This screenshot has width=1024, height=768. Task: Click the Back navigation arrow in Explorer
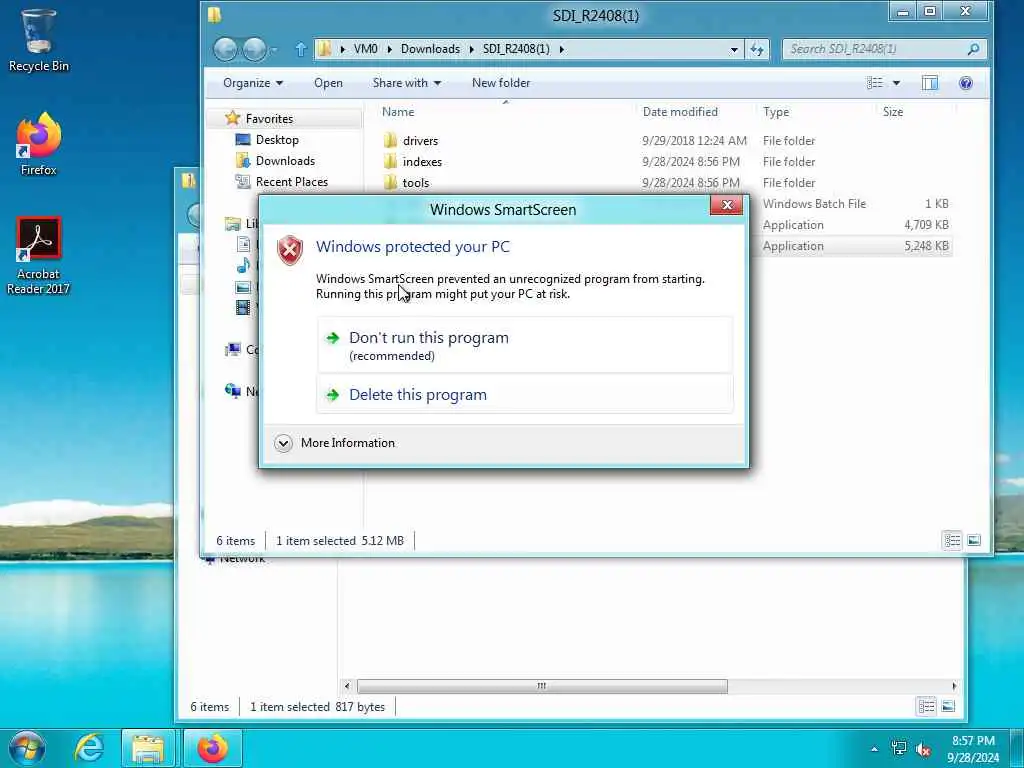coord(225,49)
